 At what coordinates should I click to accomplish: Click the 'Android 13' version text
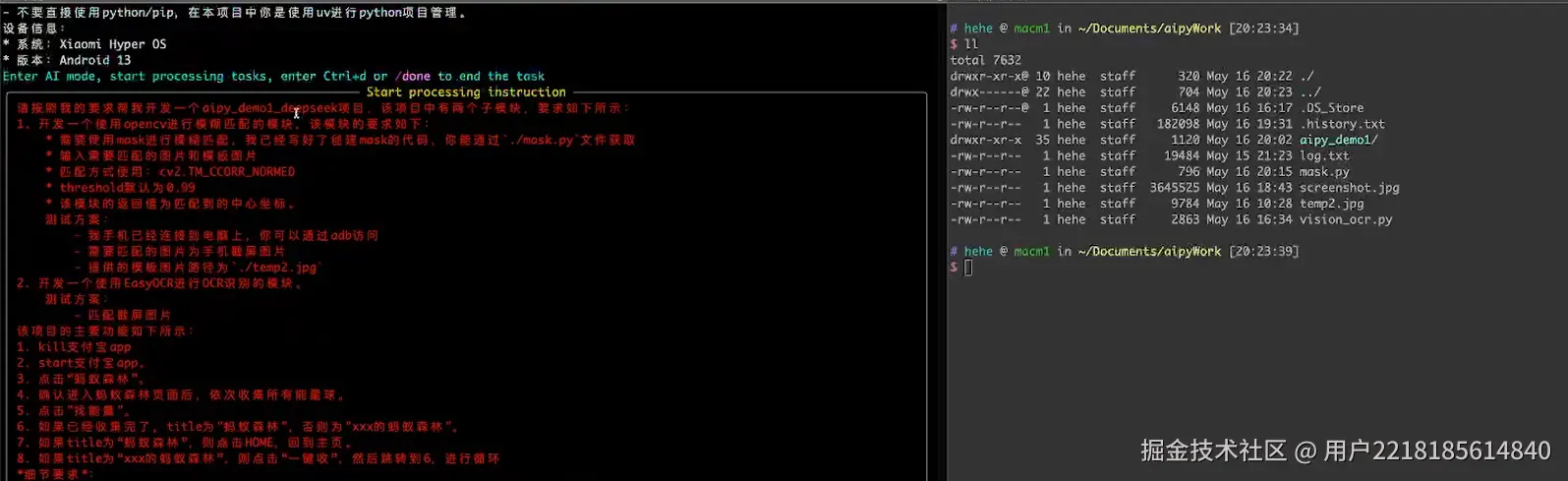point(94,60)
